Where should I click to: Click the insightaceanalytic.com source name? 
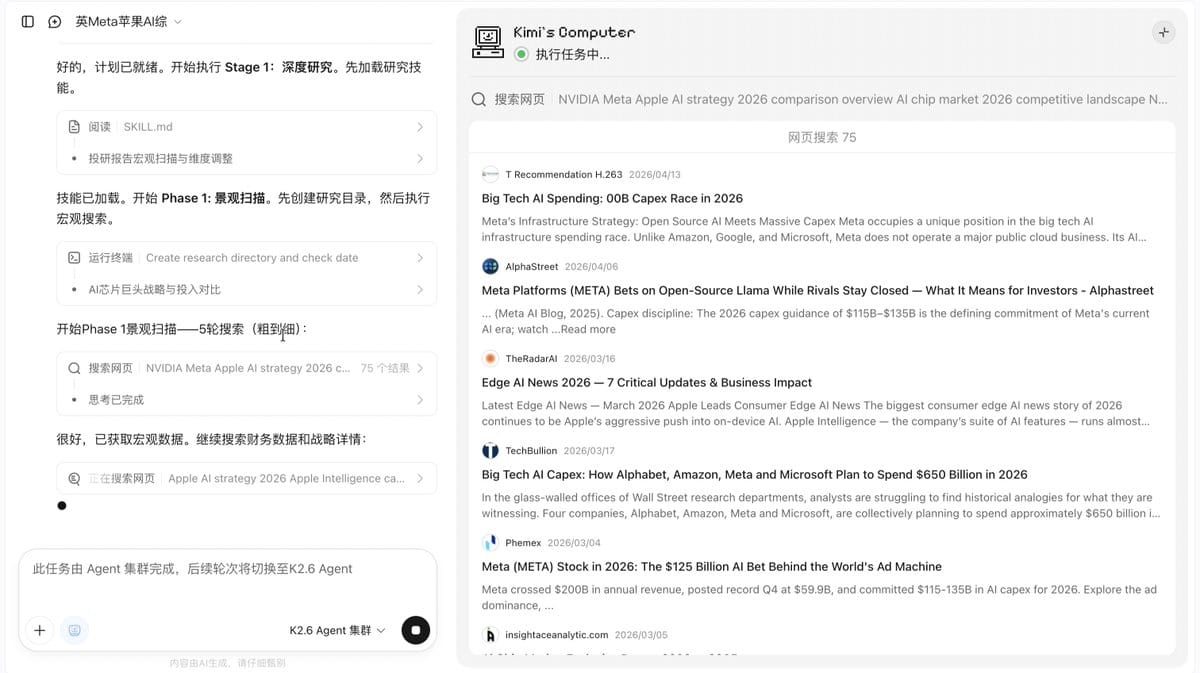556,634
